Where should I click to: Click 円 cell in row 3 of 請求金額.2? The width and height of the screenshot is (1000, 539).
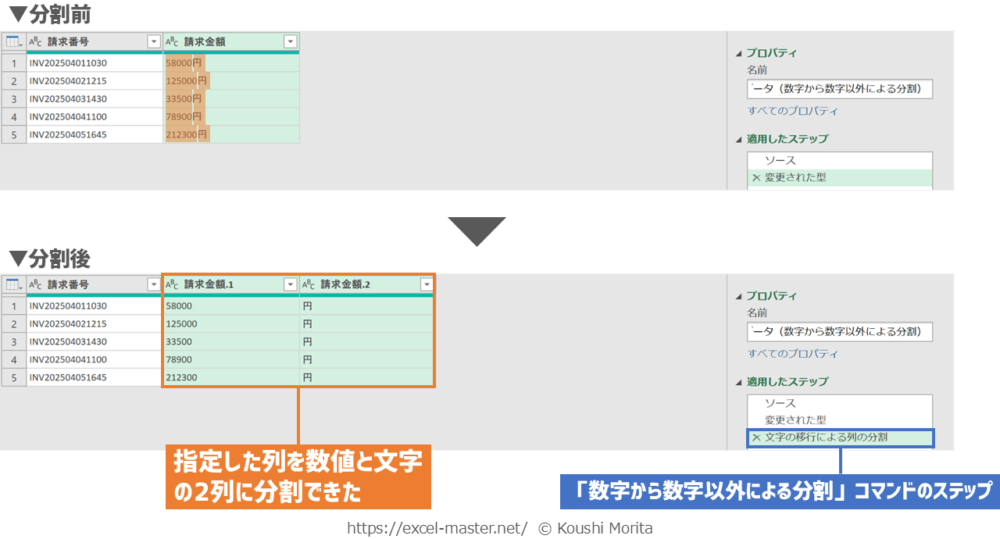[x=367, y=342]
